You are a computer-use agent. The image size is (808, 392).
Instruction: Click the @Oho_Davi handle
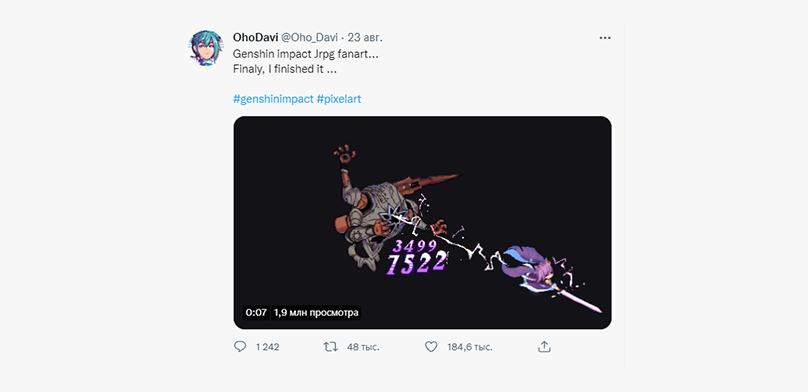(309, 38)
